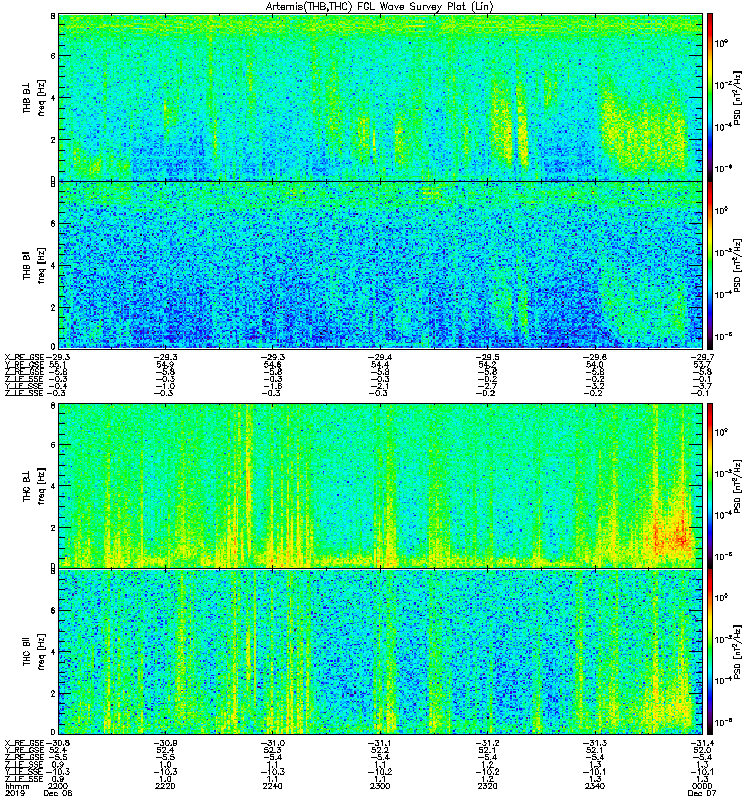Click the THB X_RE_GSE value '-29.4'
Screen dimensions: 750x800
[380, 357]
